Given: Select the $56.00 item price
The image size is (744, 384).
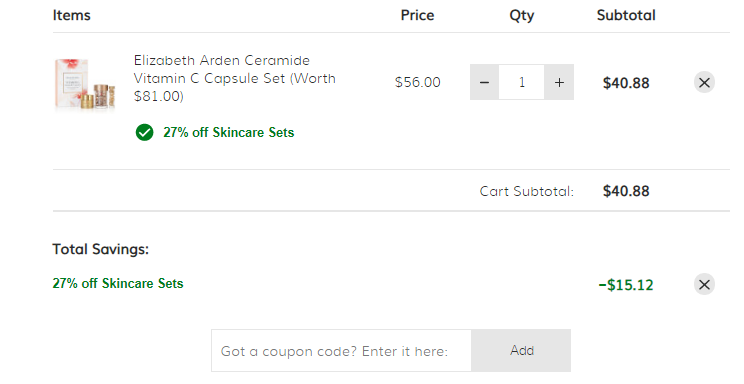Looking at the screenshot, I should pyautogui.click(x=418, y=82).
